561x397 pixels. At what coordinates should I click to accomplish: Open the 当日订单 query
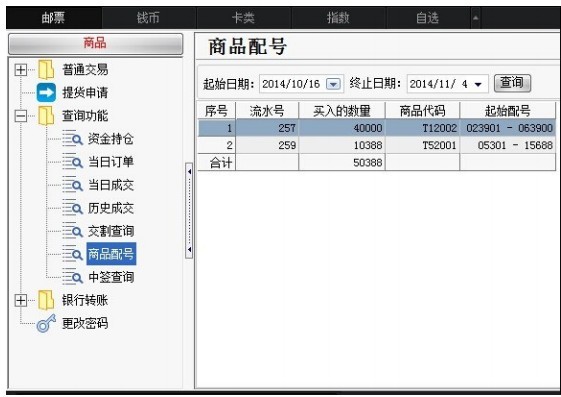point(111,162)
